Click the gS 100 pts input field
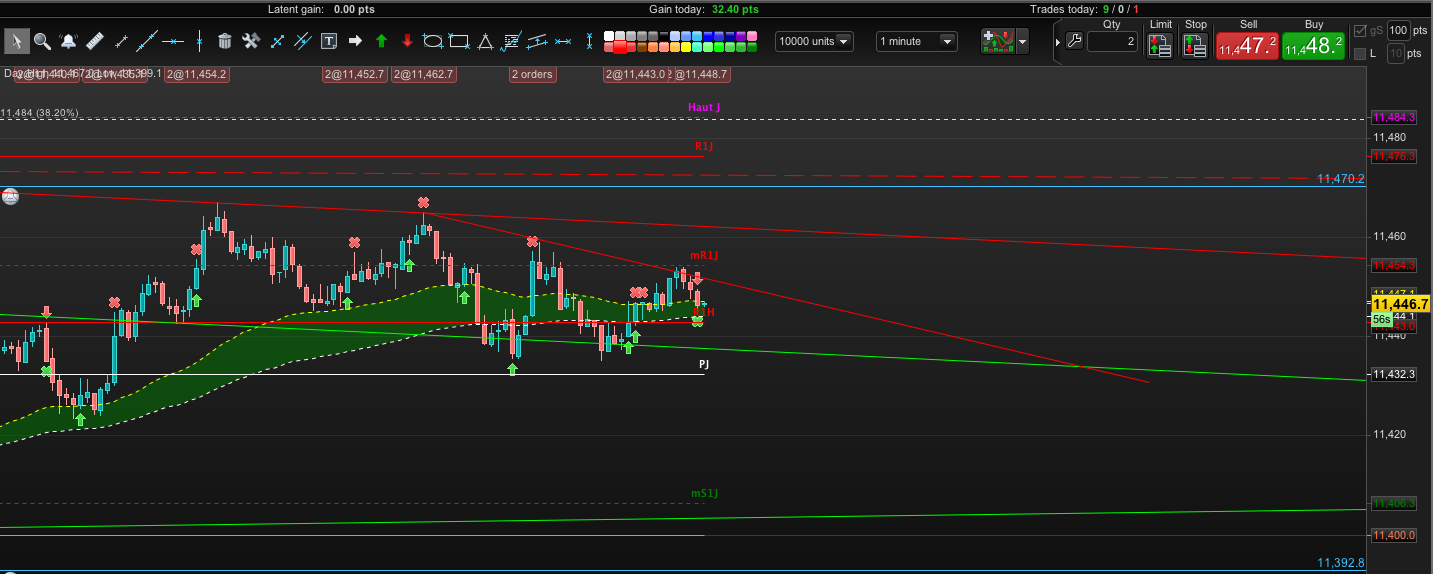Image resolution: width=1433 pixels, height=574 pixels. pos(1398,30)
